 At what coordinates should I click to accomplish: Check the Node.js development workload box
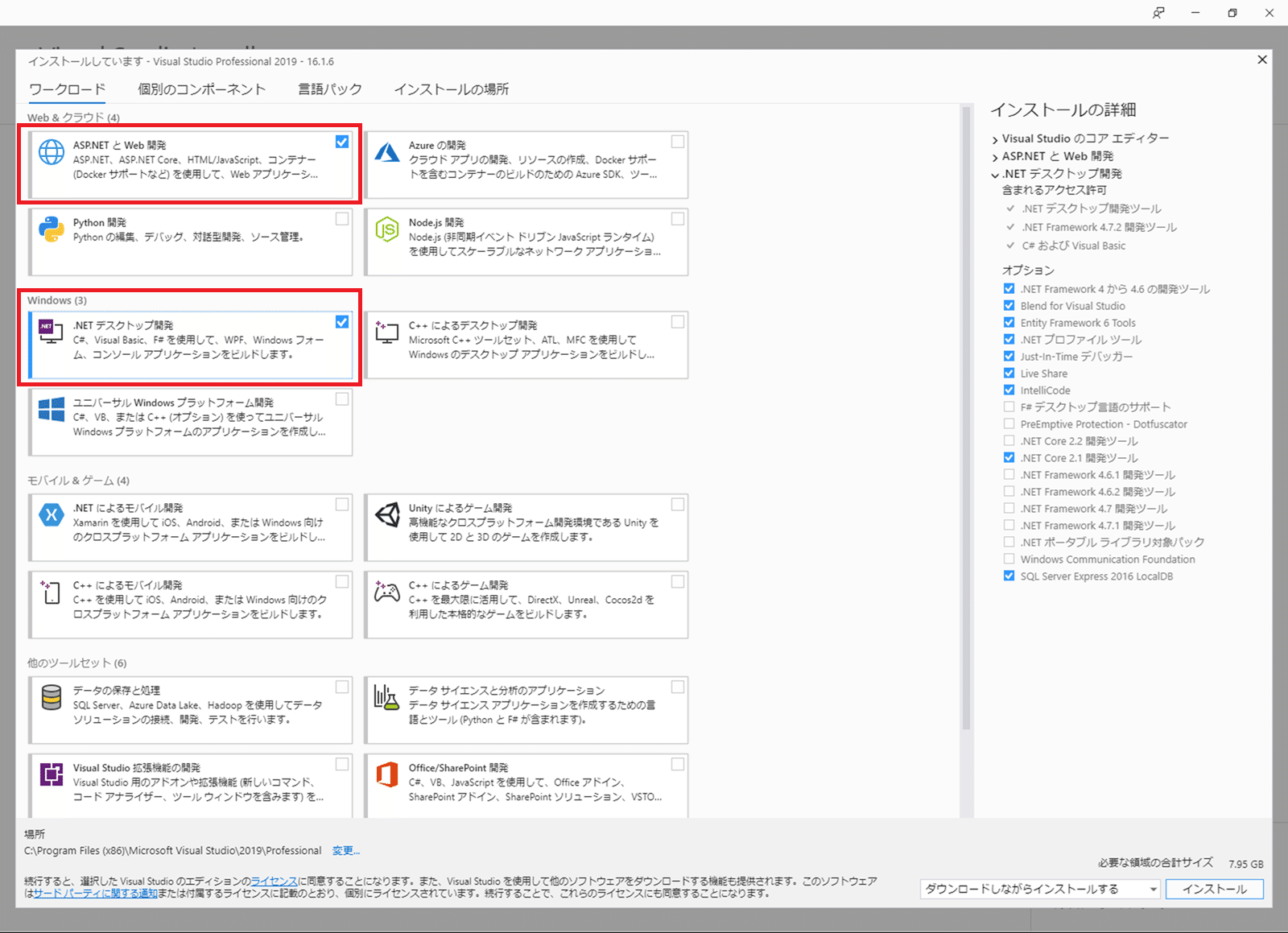[x=678, y=219]
